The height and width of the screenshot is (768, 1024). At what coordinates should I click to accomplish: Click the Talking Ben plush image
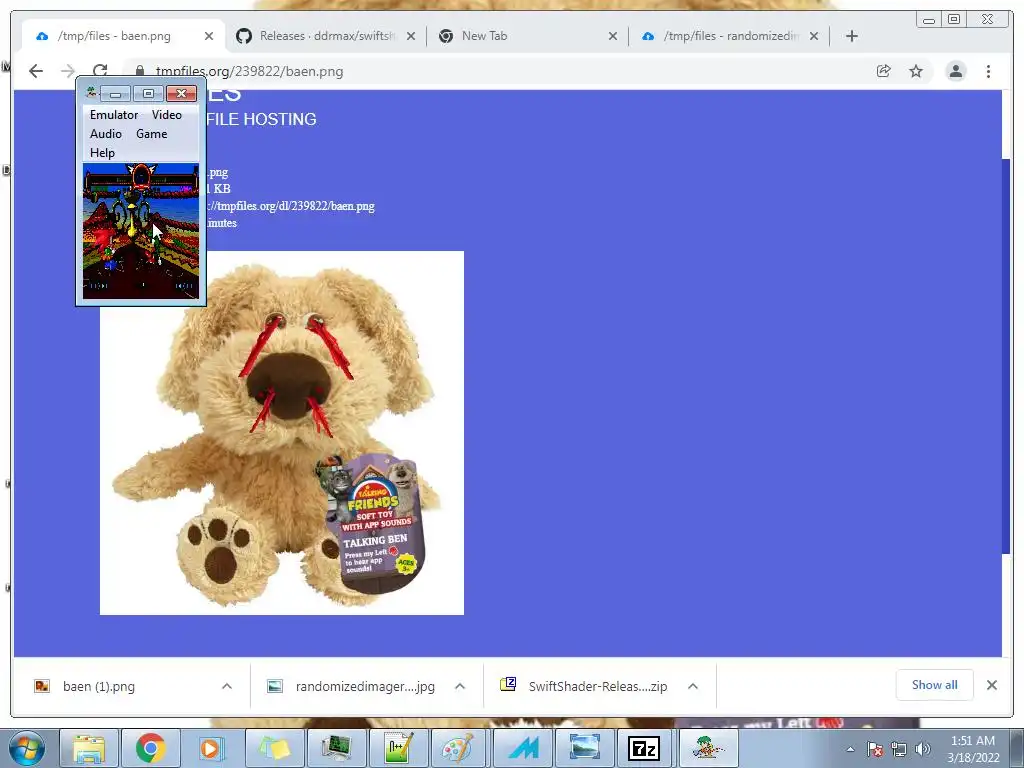tap(281, 433)
